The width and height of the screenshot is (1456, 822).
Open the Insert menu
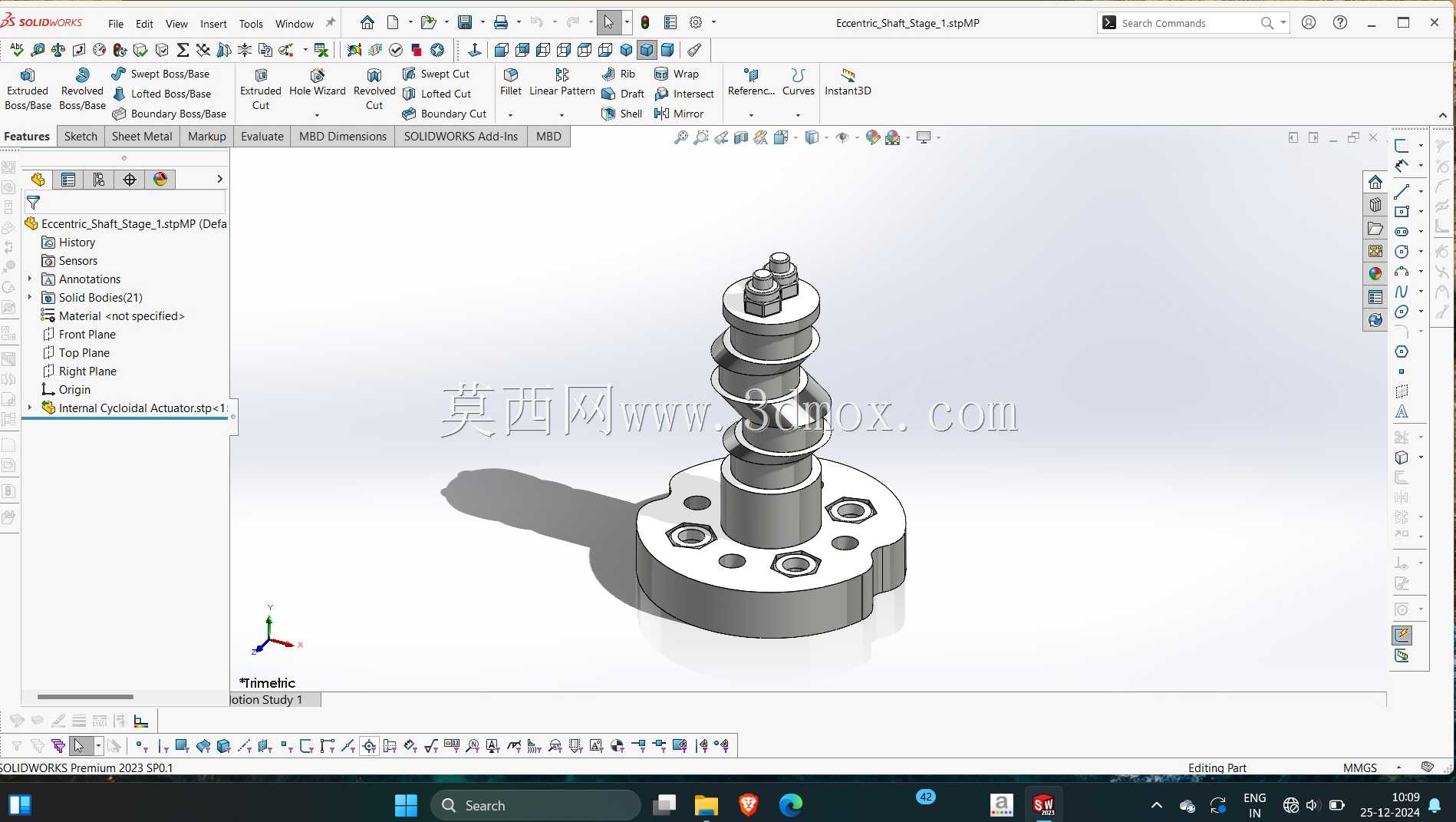pos(213,24)
